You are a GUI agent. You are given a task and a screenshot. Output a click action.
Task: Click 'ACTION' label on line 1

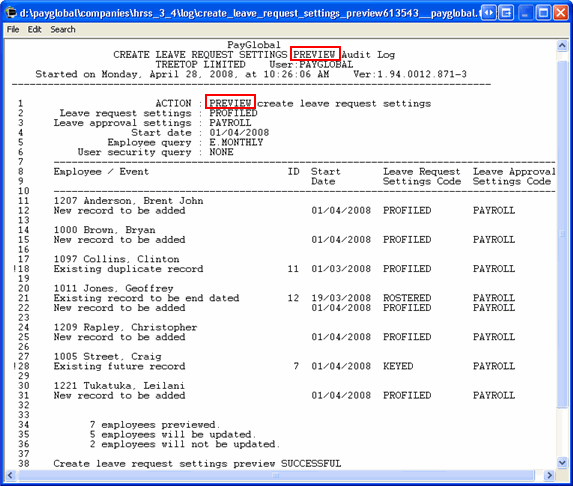click(173, 103)
